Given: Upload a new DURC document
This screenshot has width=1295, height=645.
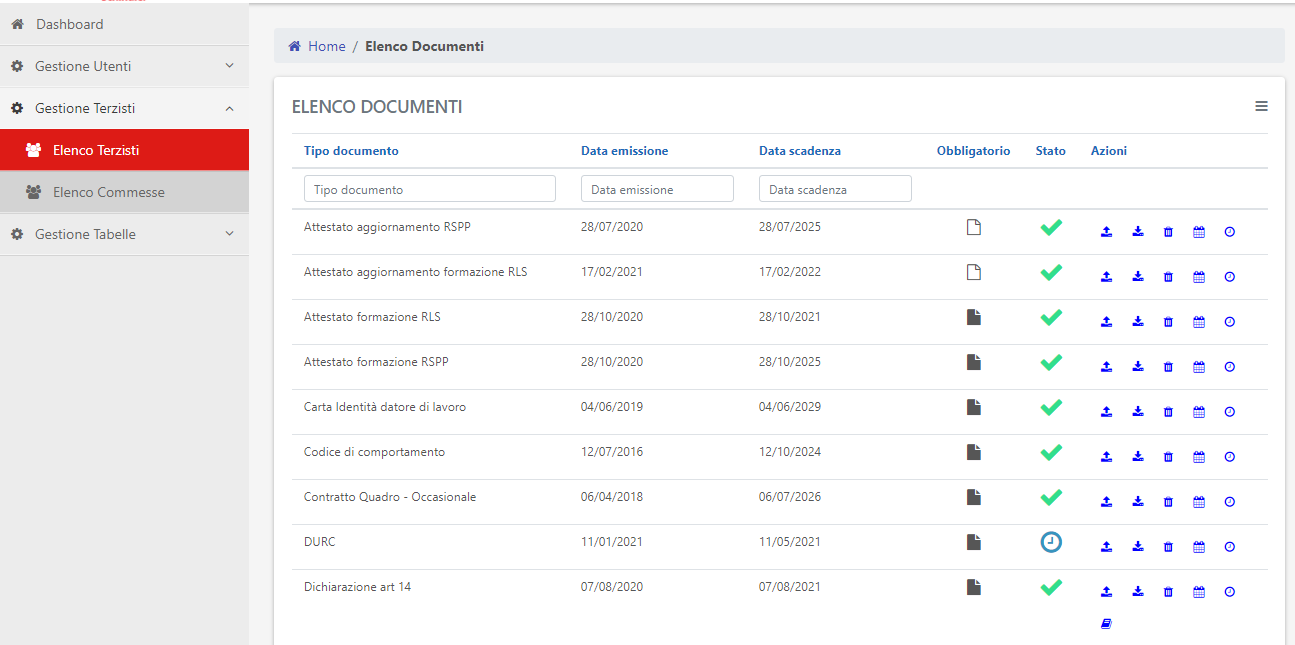Looking at the screenshot, I should pos(1106,547).
